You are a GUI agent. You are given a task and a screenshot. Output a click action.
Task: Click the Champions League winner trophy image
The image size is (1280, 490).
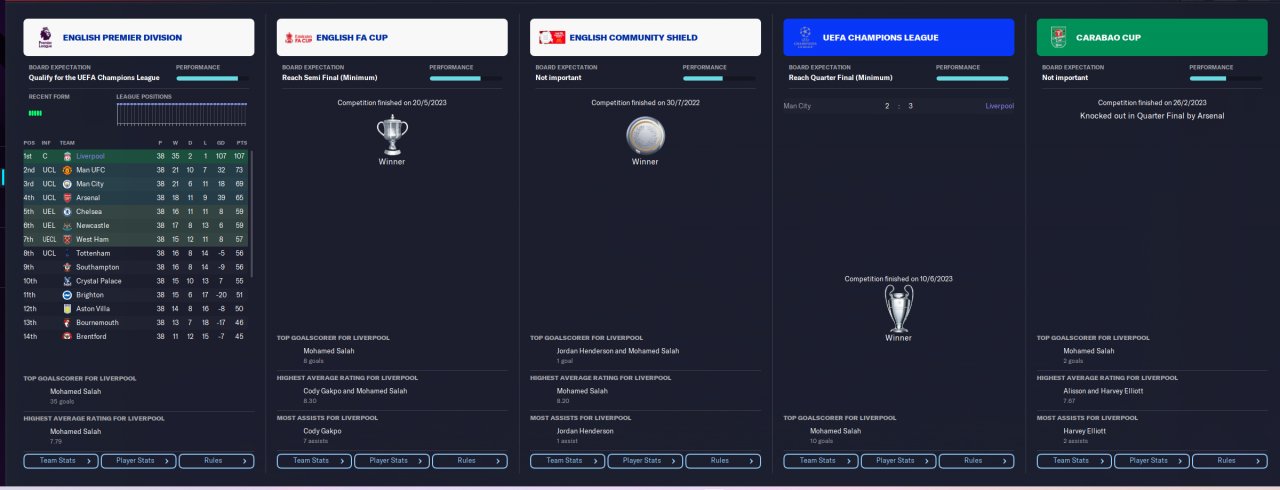898,308
